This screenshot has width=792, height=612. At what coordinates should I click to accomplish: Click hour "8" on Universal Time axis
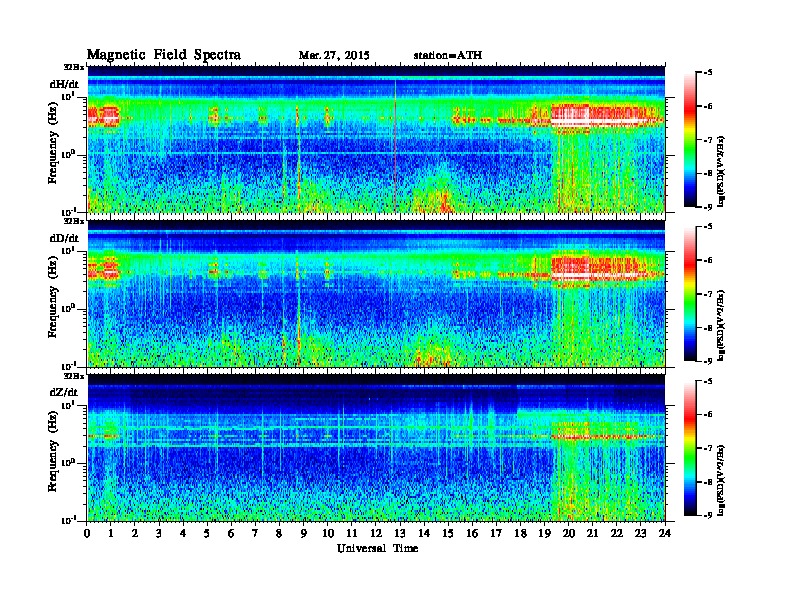(x=279, y=534)
